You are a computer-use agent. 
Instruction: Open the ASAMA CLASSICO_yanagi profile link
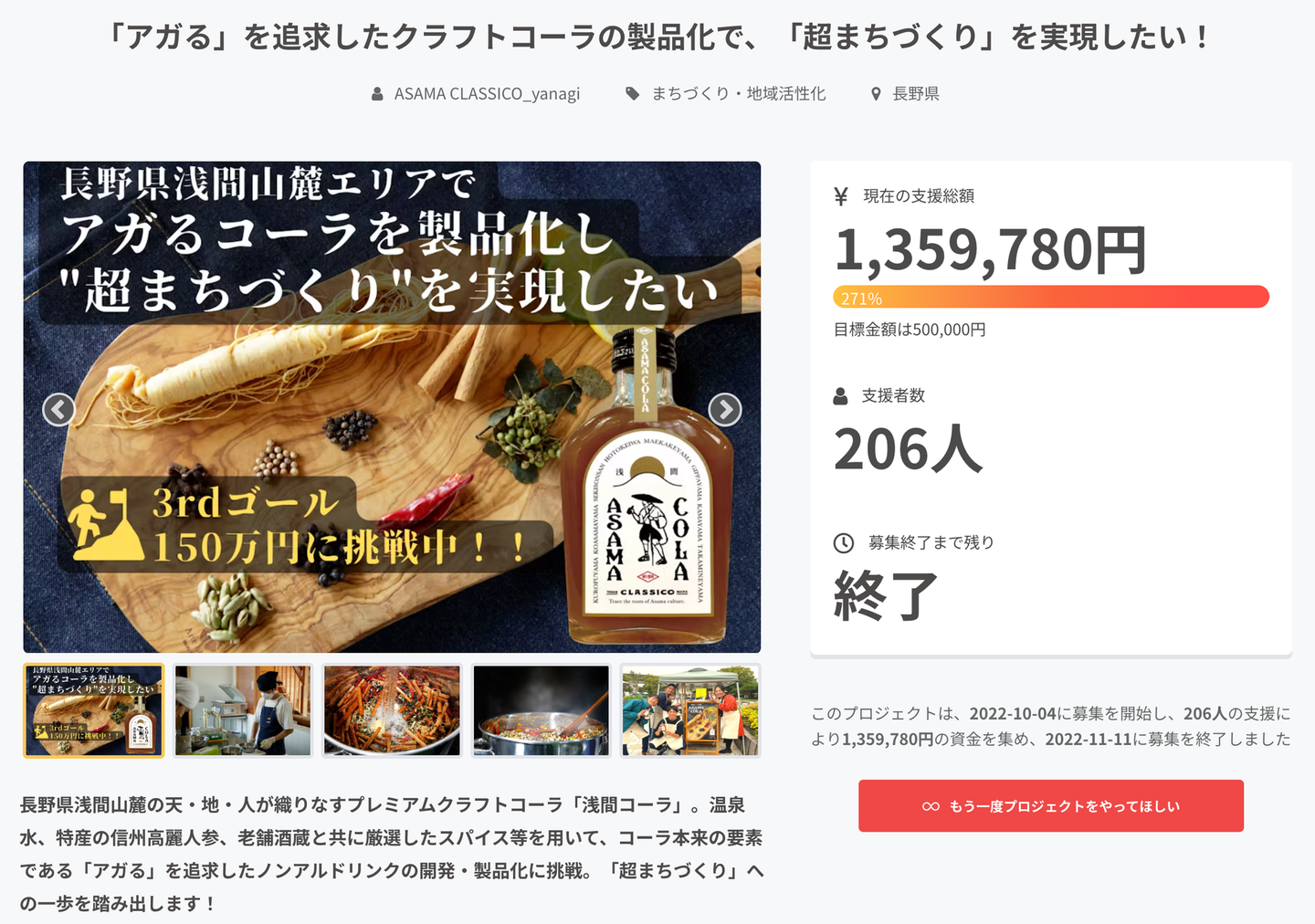(x=487, y=94)
